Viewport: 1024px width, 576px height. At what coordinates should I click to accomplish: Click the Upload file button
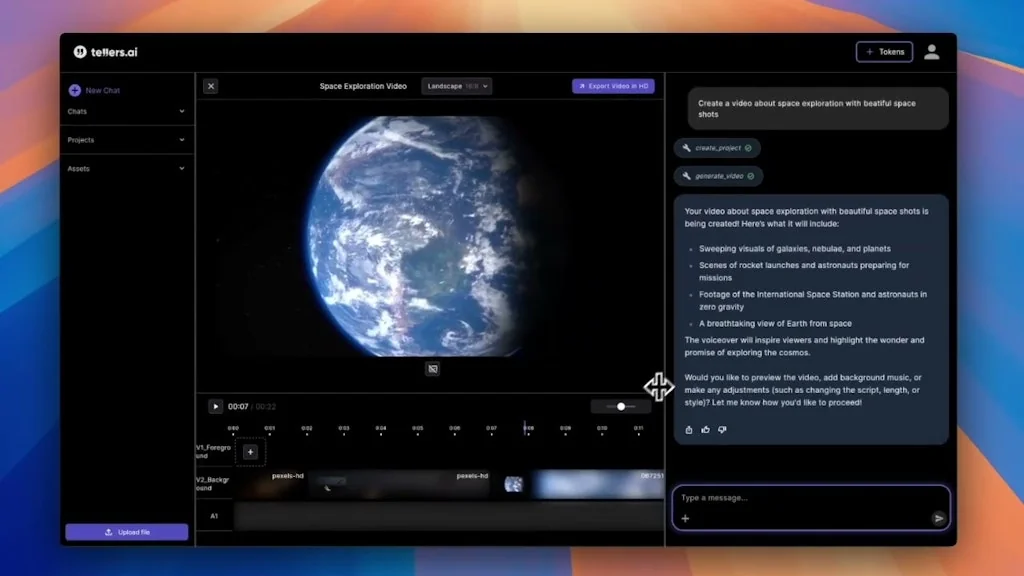pos(126,531)
